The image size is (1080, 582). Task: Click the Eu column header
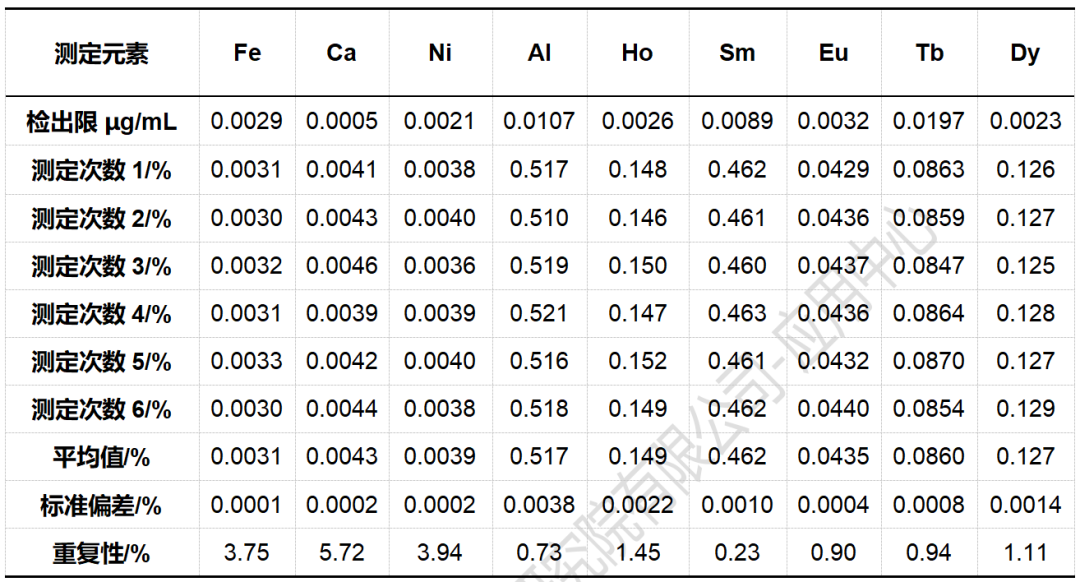(833, 53)
